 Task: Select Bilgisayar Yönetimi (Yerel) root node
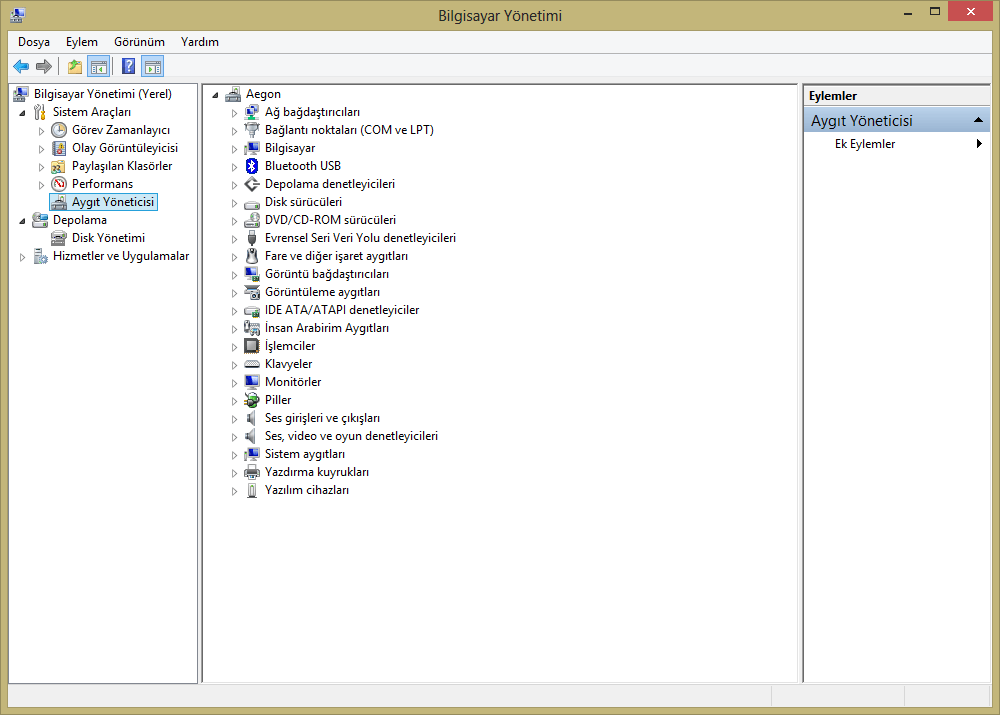pos(103,94)
